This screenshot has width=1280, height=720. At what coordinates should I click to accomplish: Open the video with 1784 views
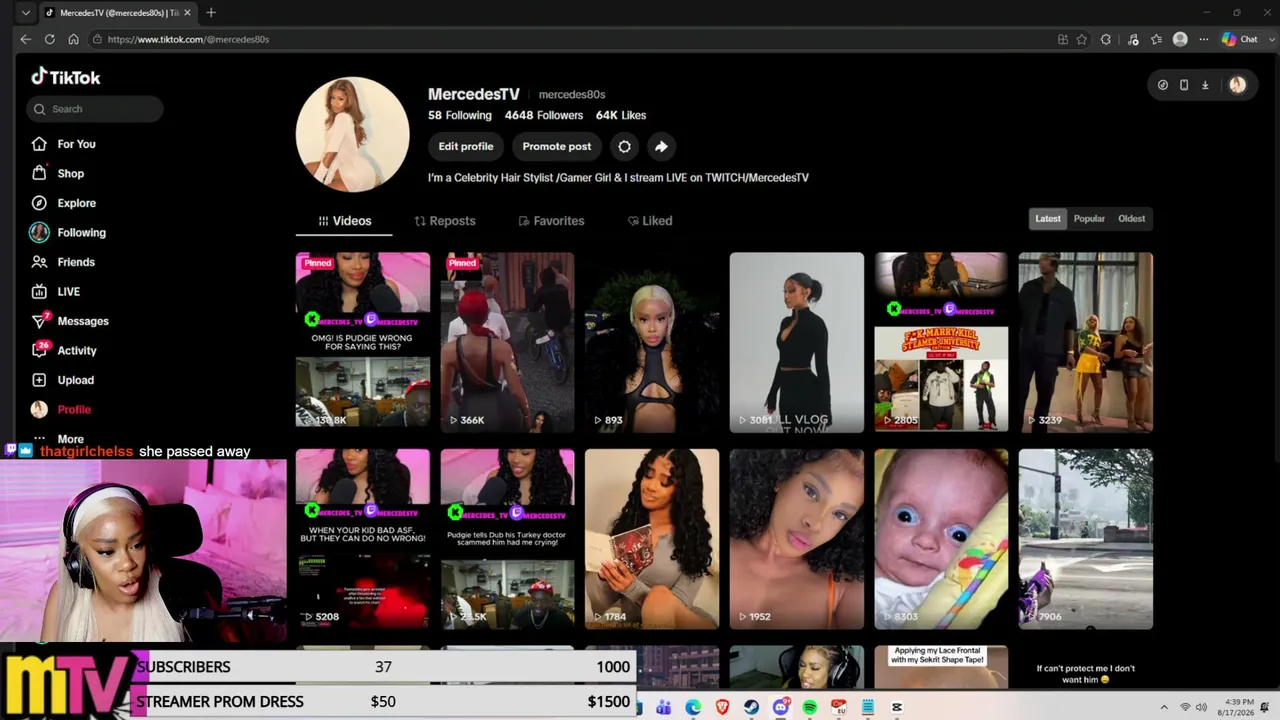point(652,539)
